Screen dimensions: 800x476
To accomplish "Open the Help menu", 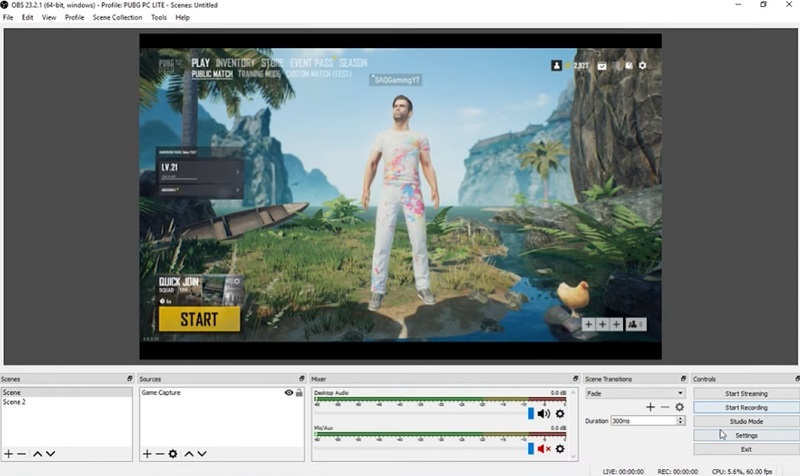I will click(x=183, y=17).
